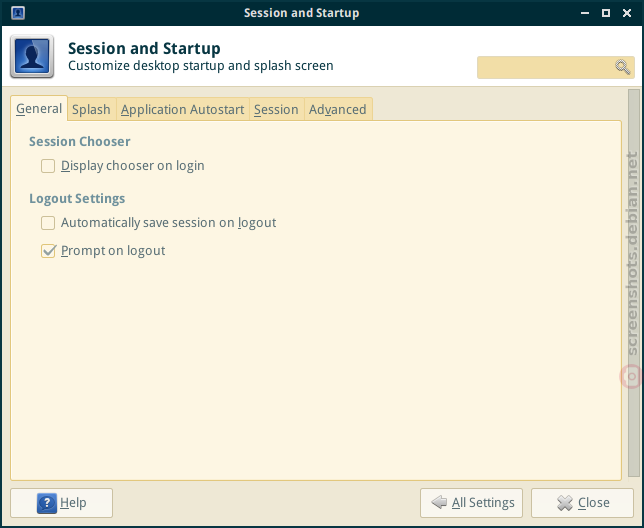Maximize the Session and Startup window
The height and width of the screenshot is (528, 644).
[x=606, y=13]
